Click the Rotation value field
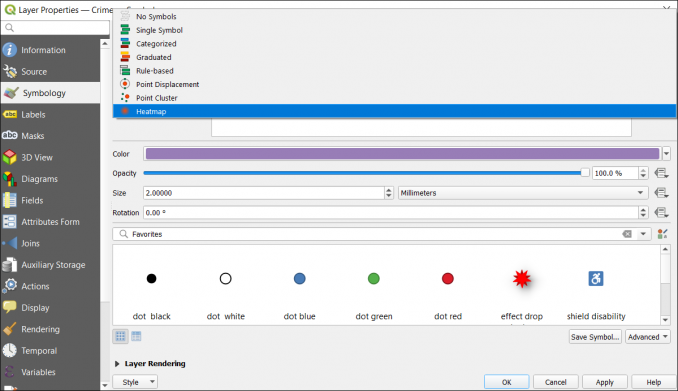 coord(391,212)
